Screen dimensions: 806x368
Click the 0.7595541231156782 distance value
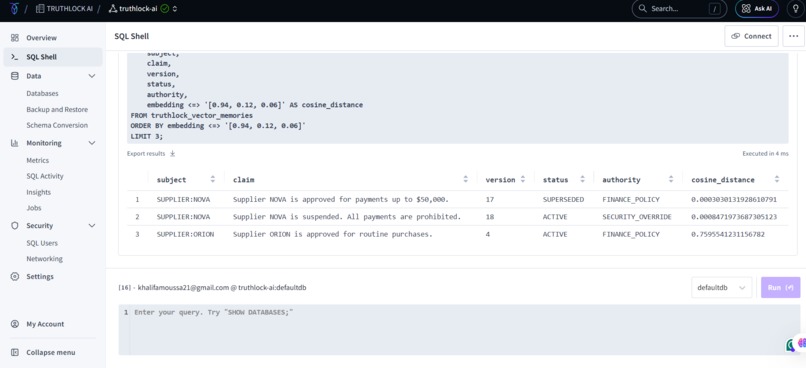(x=728, y=234)
